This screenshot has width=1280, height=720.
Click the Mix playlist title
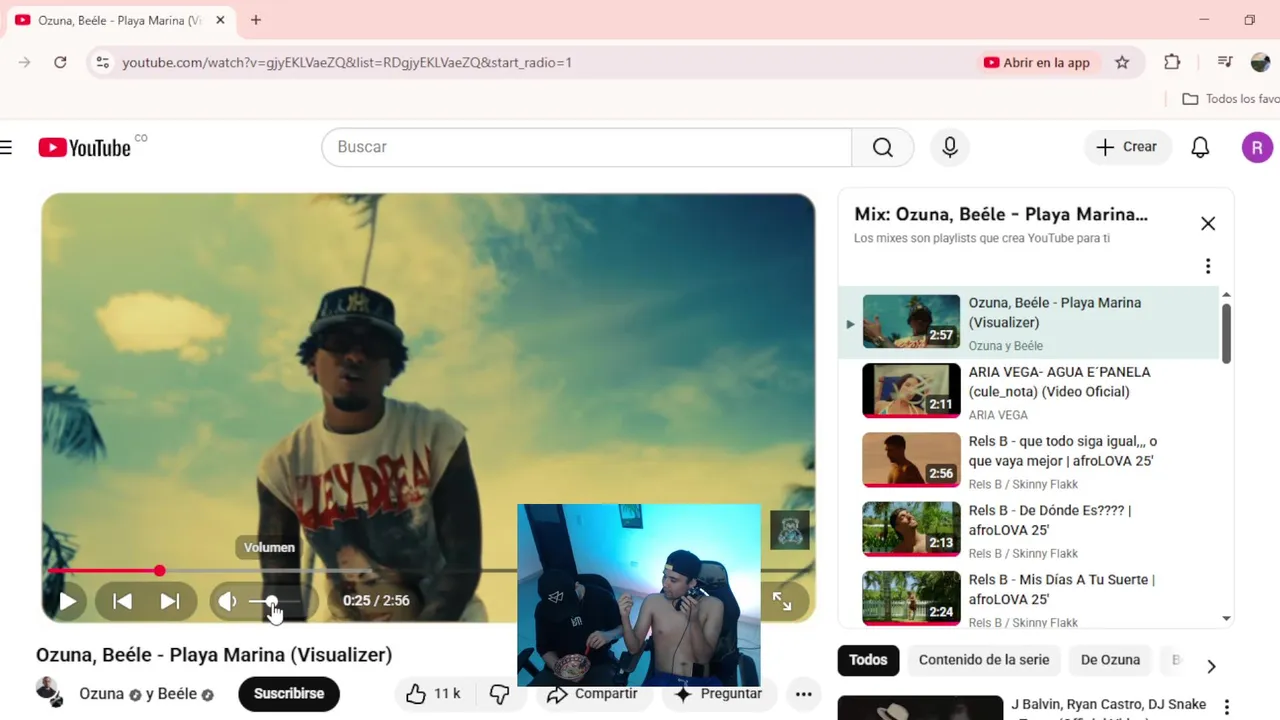pyautogui.click(x=1001, y=214)
